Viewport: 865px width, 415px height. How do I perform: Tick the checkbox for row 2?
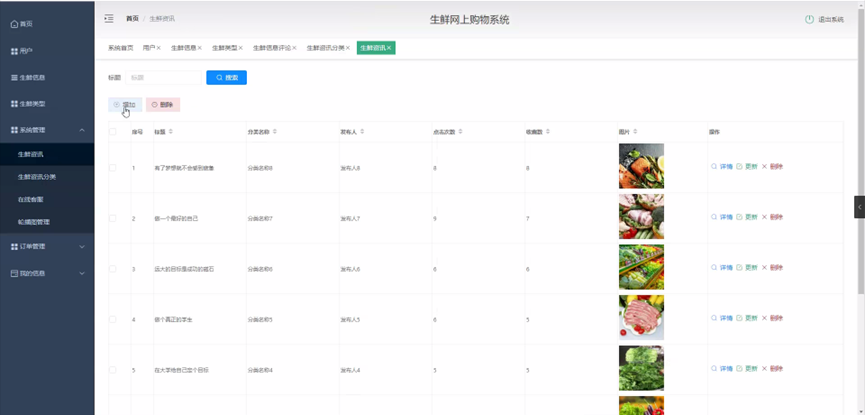(113, 218)
